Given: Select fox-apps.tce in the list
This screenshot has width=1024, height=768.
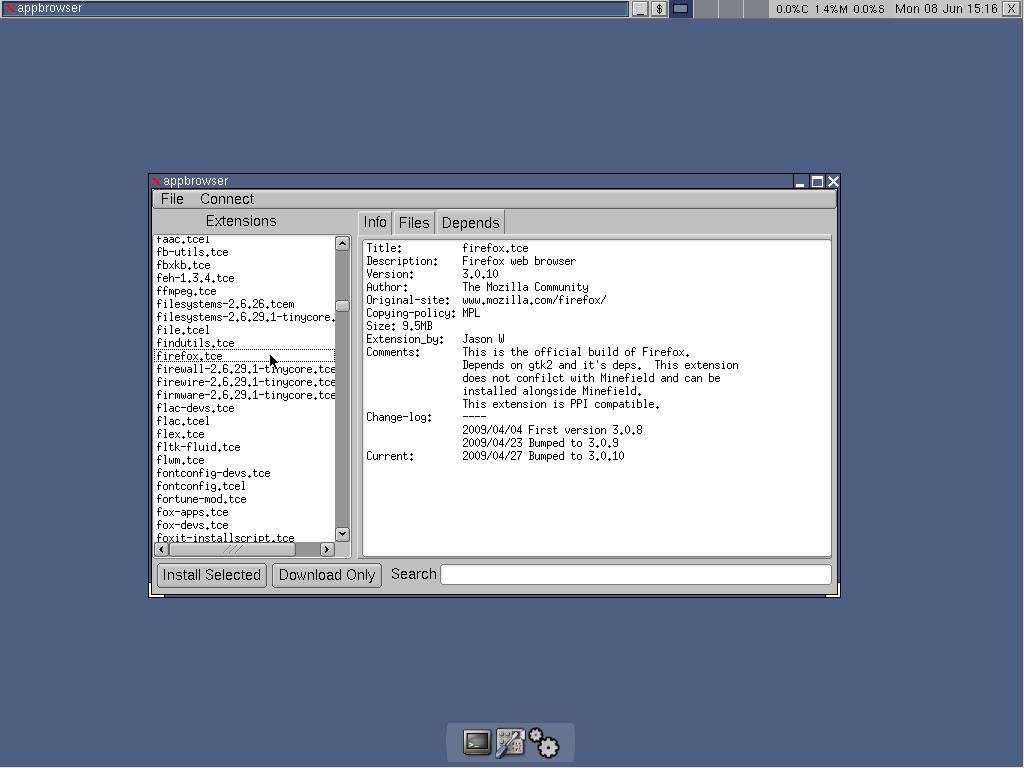Looking at the screenshot, I should tap(244, 513).
